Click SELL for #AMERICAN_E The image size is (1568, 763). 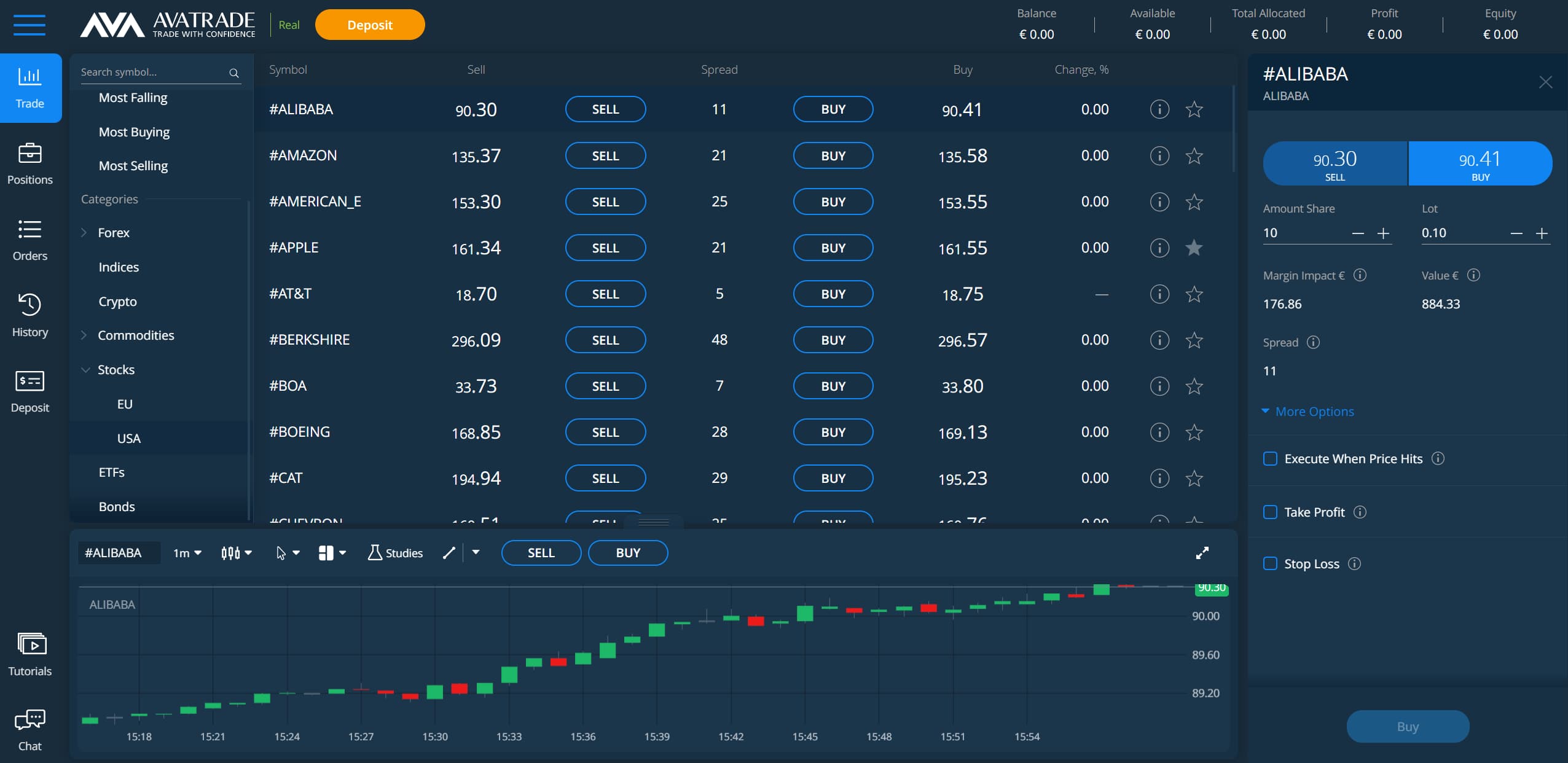(x=605, y=202)
